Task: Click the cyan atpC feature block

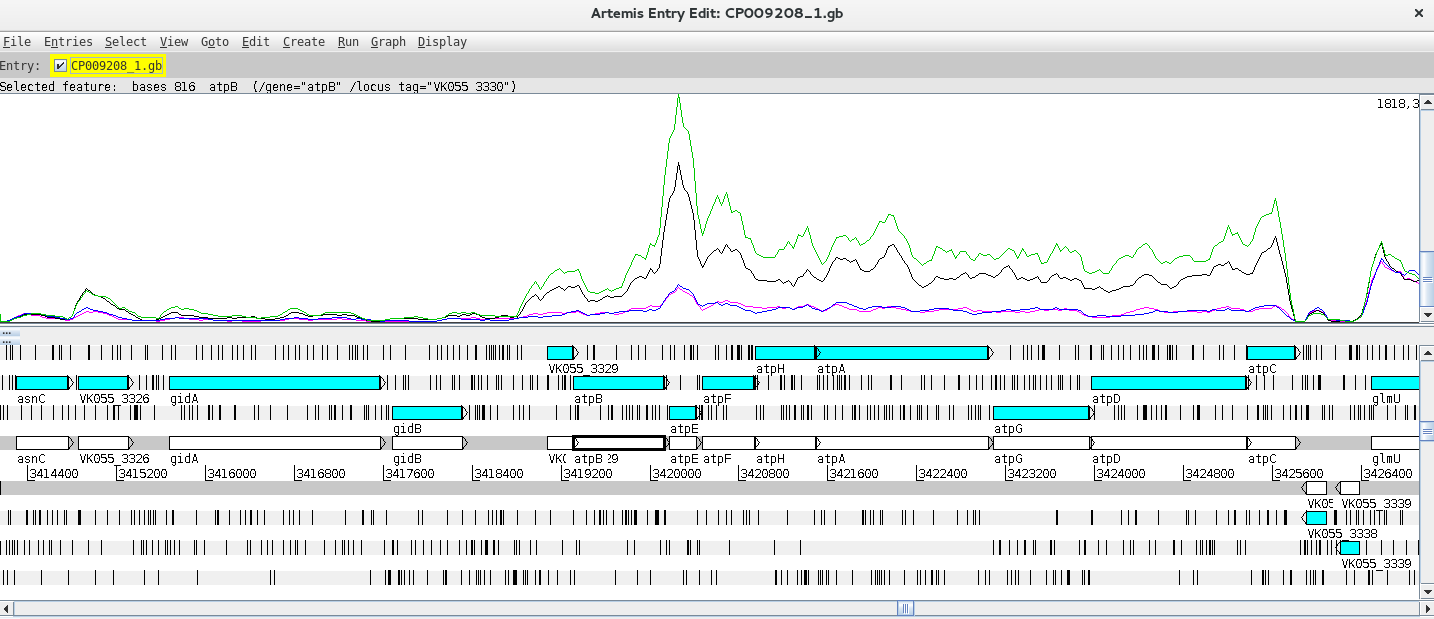Action: pyautogui.click(x=1270, y=353)
